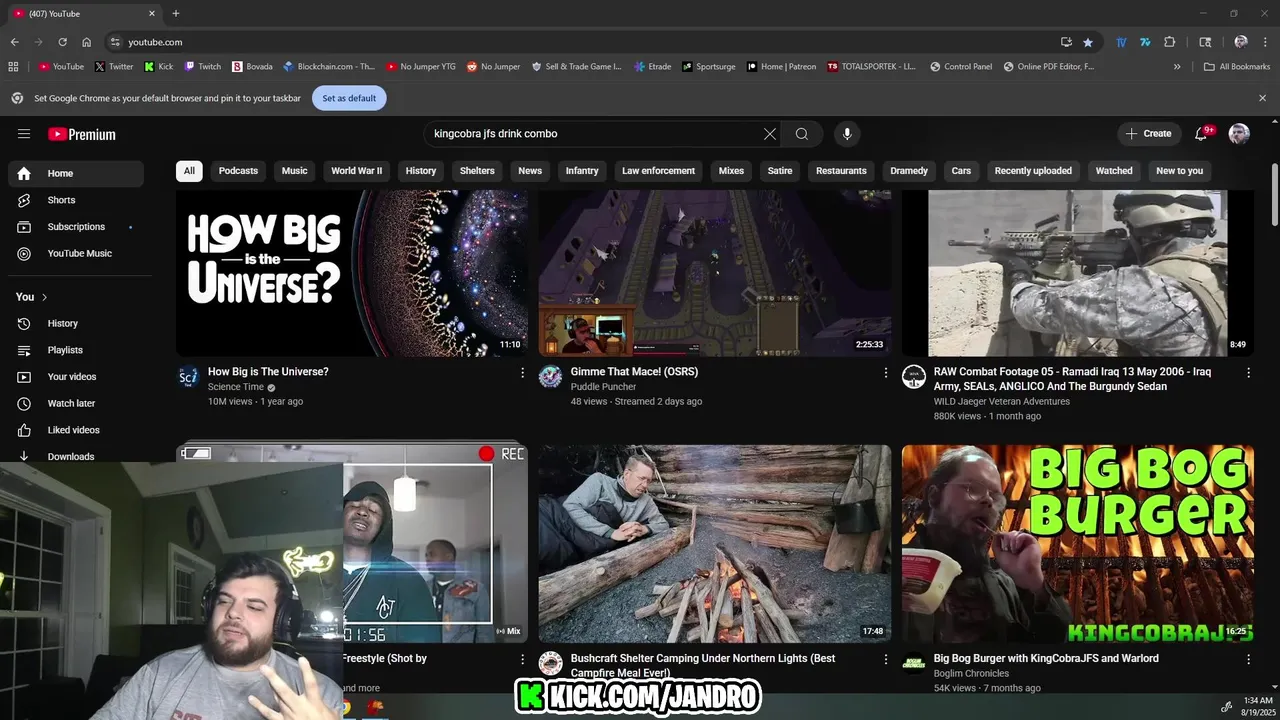The width and height of the screenshot is (1280, 720).
Task: Click the Science Time channel avatar
Action: click(x=188, y=376)
